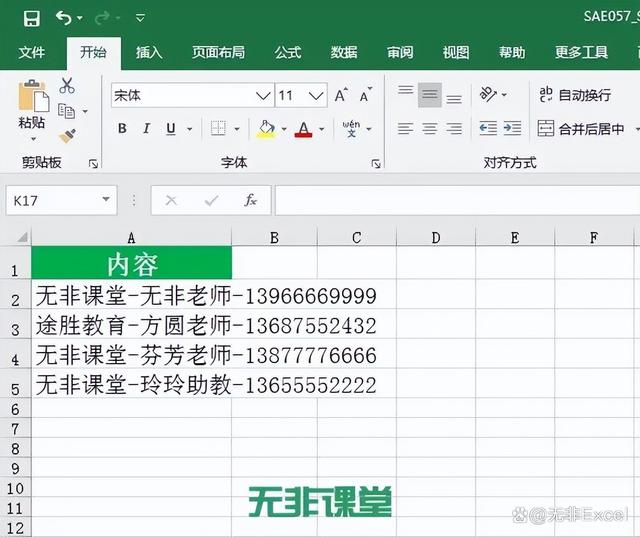Open the fill color dropdown arrow
The height and width of the screenshot is (537, 640).
(x=284, y=129)
